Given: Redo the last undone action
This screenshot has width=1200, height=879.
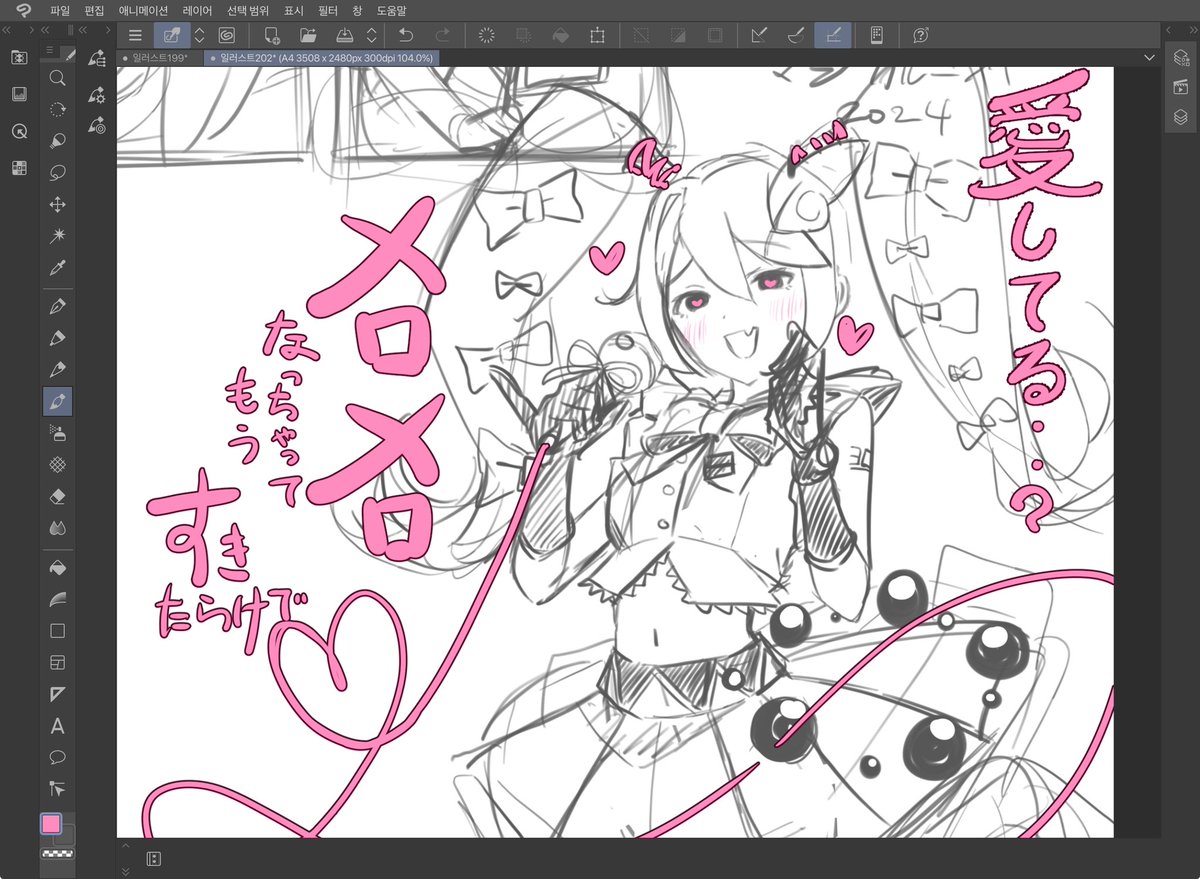Looking at the screenshot, I should 442,35.
